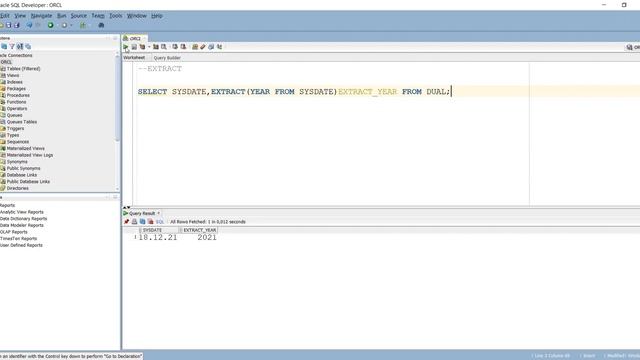Viewport: 640px width, 360px height.
Task: Click the red Delete Row icon in Query Result
Action: click(x=150, y=222)
